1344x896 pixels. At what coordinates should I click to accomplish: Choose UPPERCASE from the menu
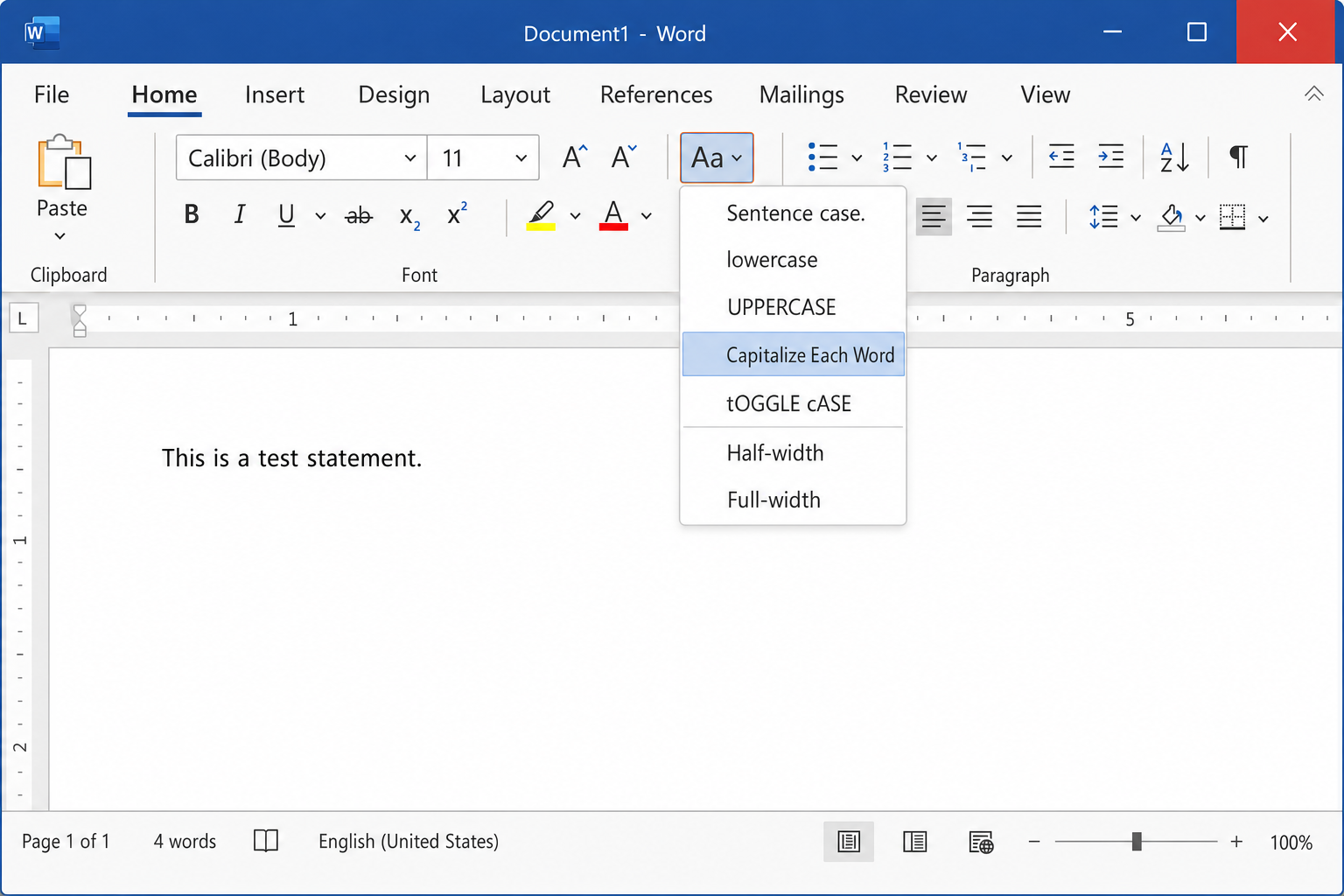(x=793, y=307)
